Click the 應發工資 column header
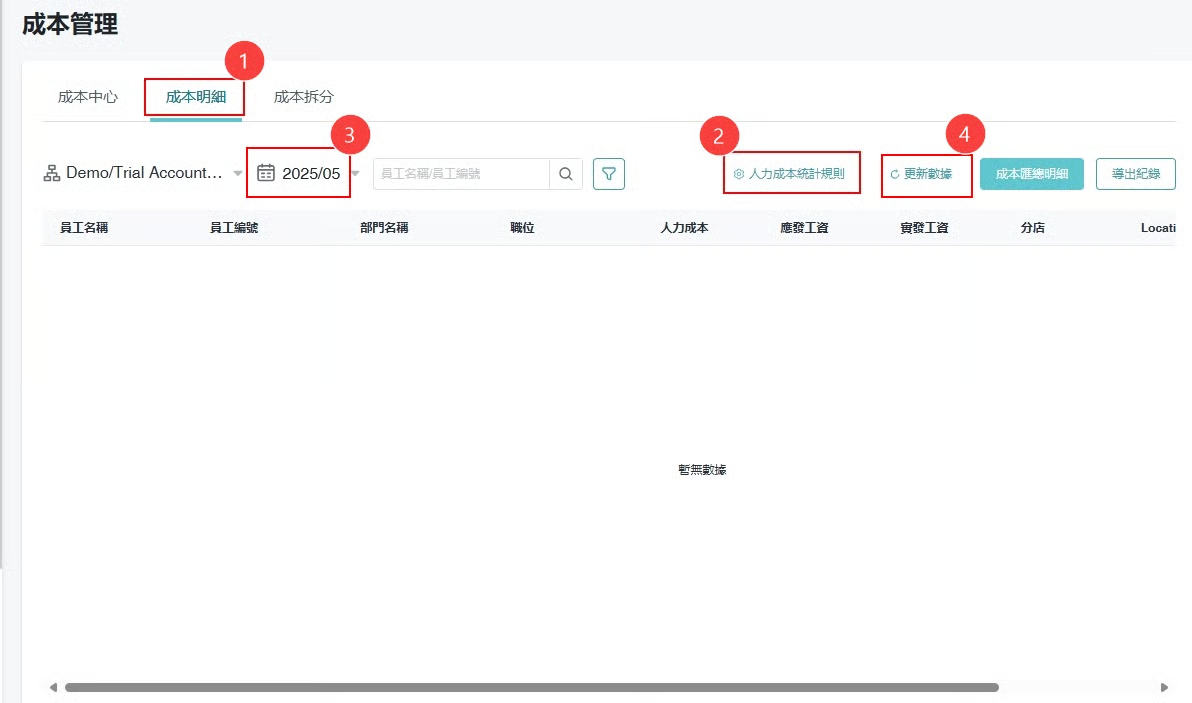This screenshot has width=1192, height=703. (x=804, y=228)
